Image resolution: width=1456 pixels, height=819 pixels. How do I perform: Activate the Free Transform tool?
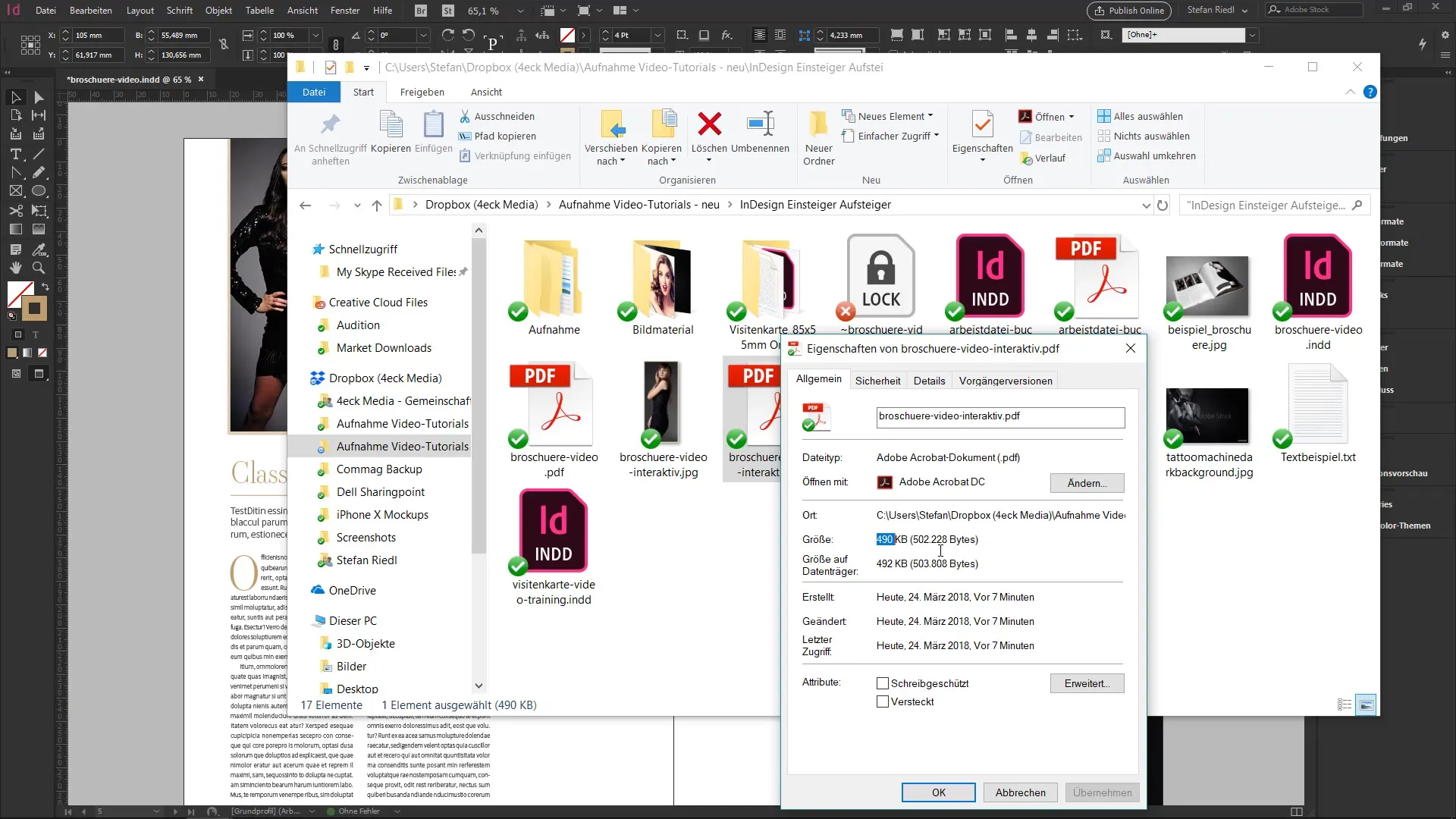point(39,211)
